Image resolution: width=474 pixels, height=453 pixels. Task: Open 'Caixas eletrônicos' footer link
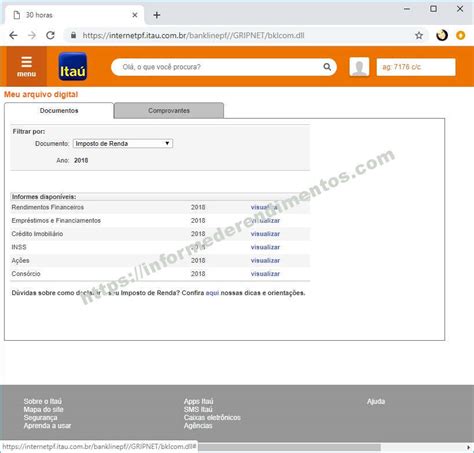[x=212, y=418]
